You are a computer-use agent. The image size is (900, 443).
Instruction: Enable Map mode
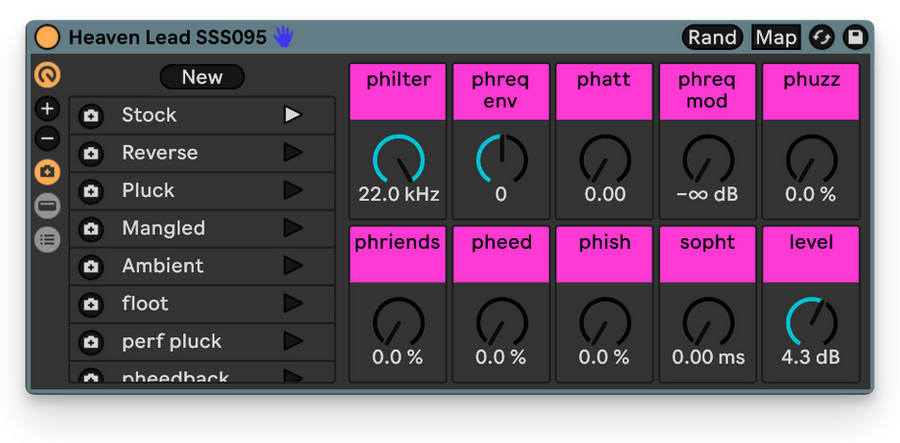(776, 37)
